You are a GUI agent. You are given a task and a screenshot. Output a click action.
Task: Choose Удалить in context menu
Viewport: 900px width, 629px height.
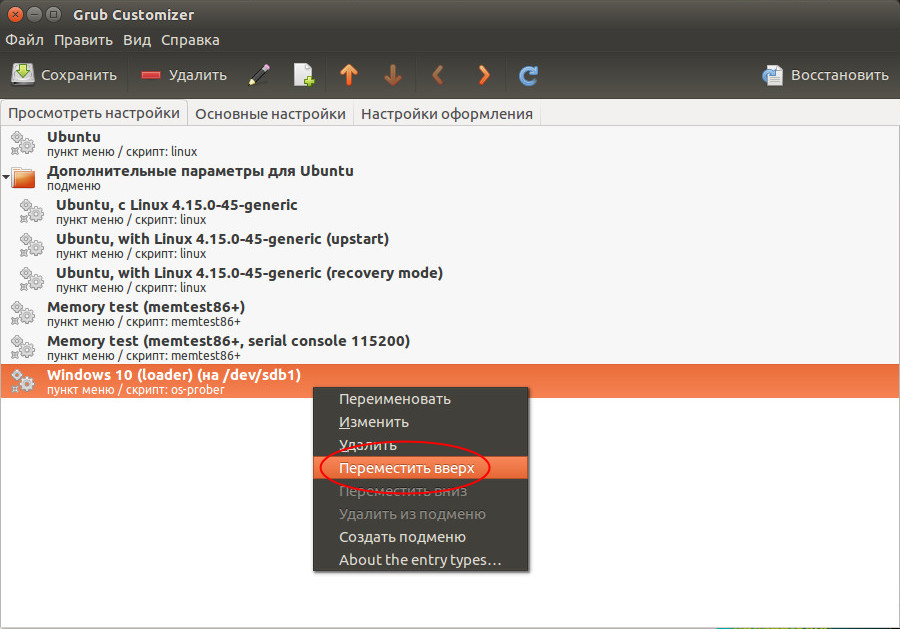(420, 445)
